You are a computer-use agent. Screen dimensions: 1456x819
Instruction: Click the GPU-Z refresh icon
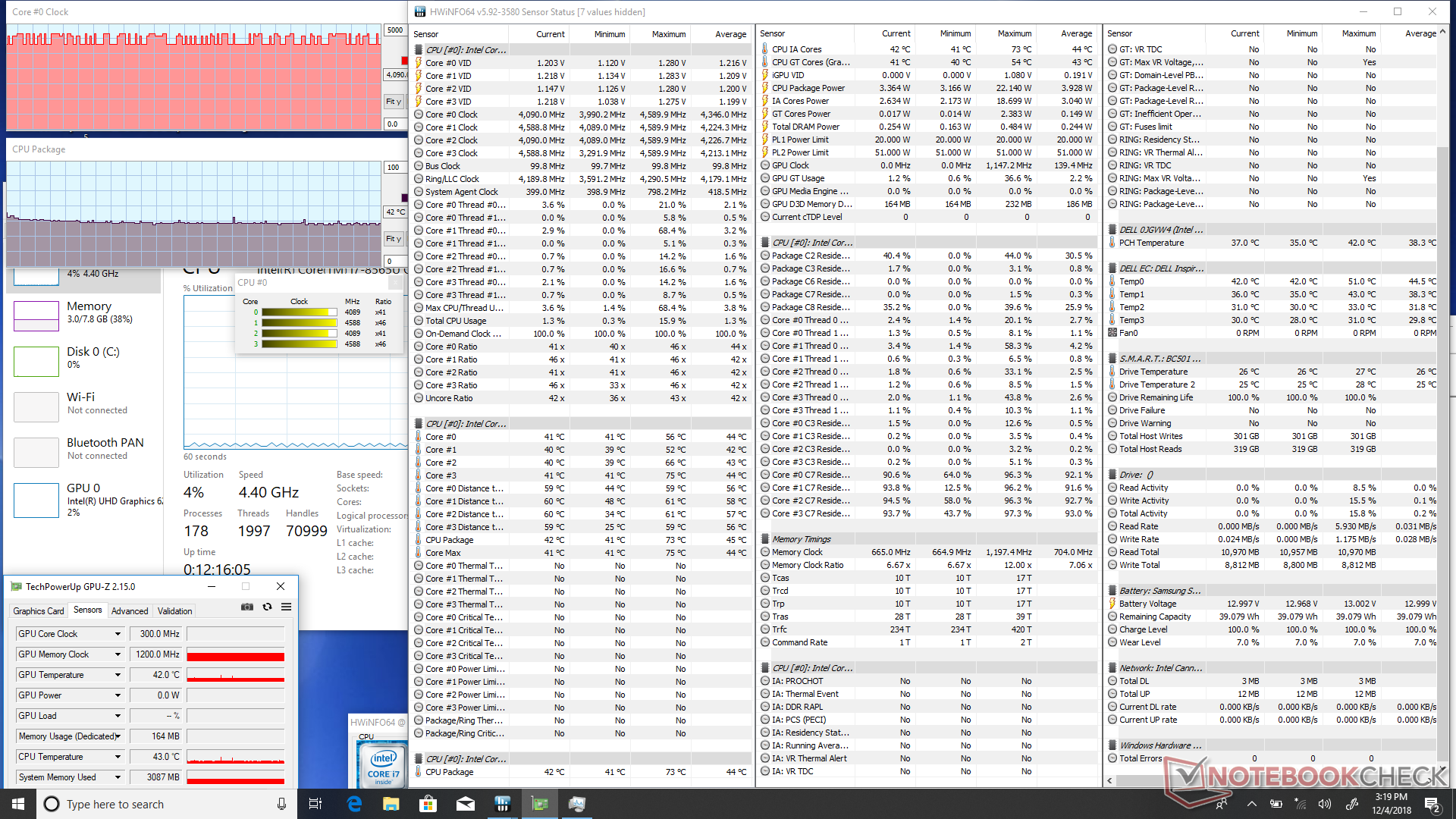pyautogui.click(x=267, y=607)
